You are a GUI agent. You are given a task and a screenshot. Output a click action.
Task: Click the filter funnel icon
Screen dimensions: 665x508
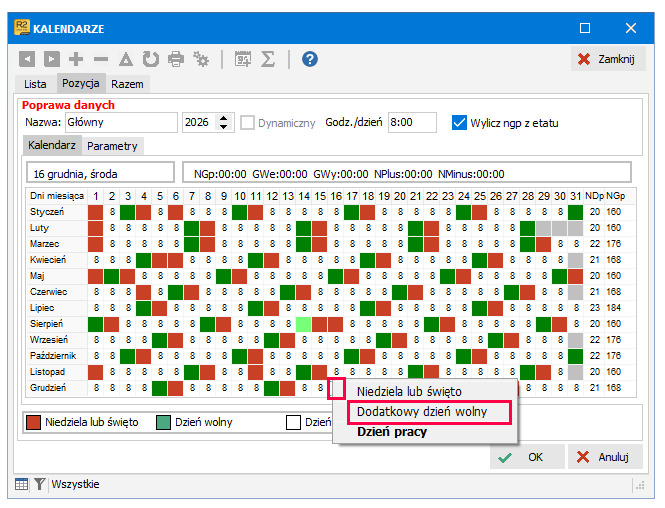tap(39, 484)
